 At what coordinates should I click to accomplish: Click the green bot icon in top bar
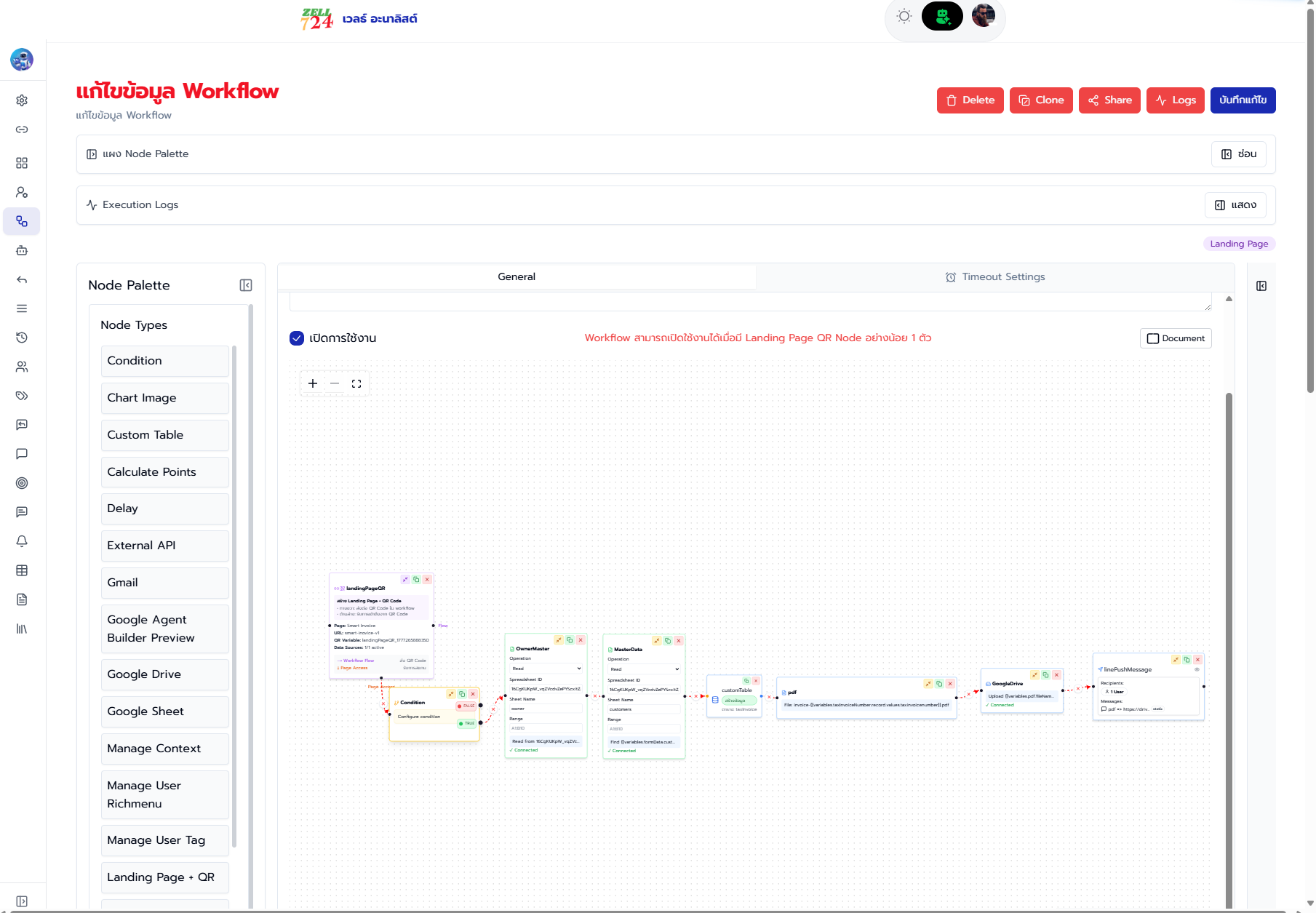click(942, 16)
